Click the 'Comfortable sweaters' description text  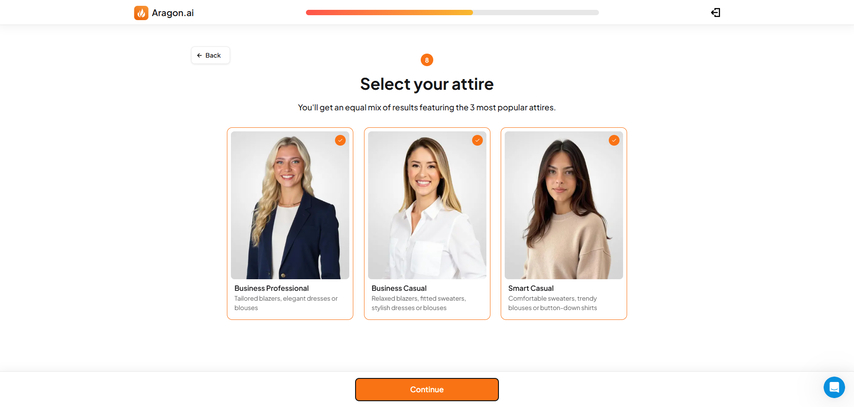click(x=553, y=303)
